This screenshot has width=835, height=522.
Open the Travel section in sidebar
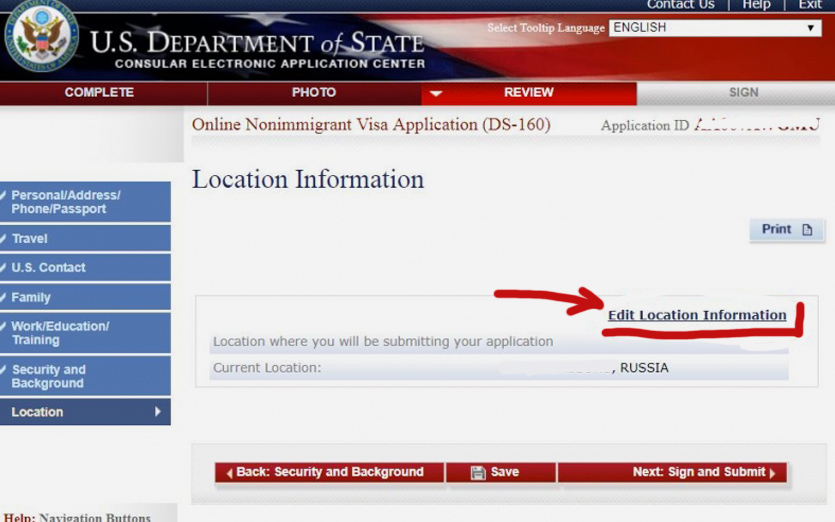point(85,238)
